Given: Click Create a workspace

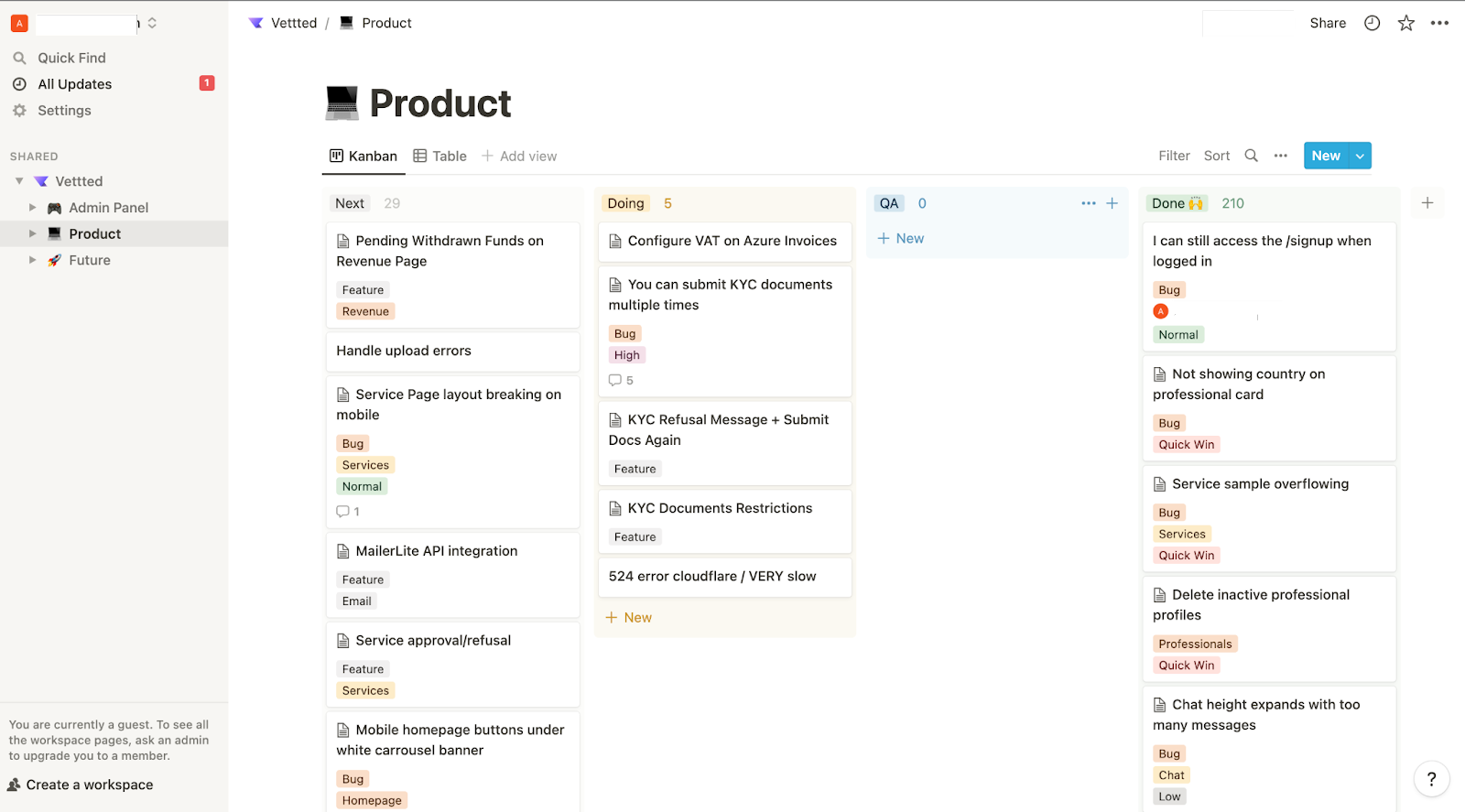Looking at the screenshot, I should point(81,785).
